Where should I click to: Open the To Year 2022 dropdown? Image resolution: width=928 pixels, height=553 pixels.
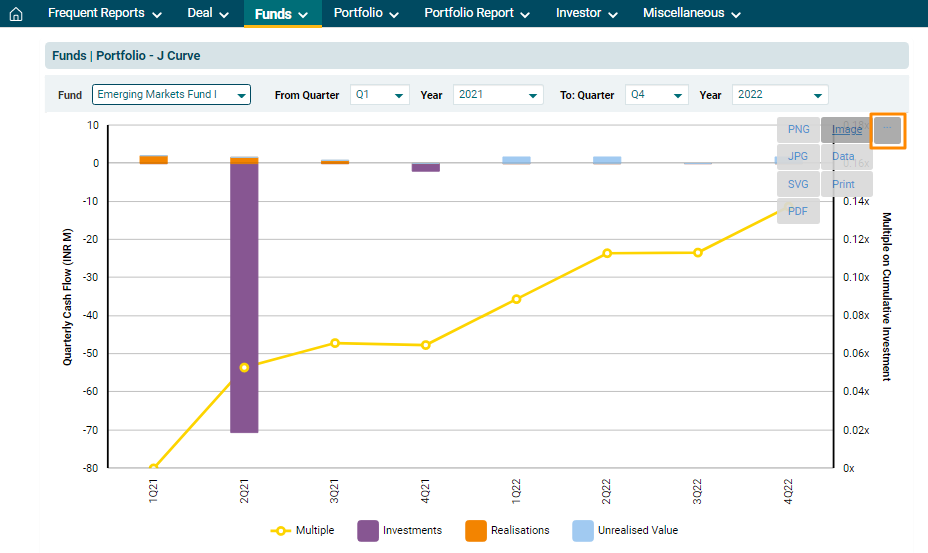click(780, 95)
